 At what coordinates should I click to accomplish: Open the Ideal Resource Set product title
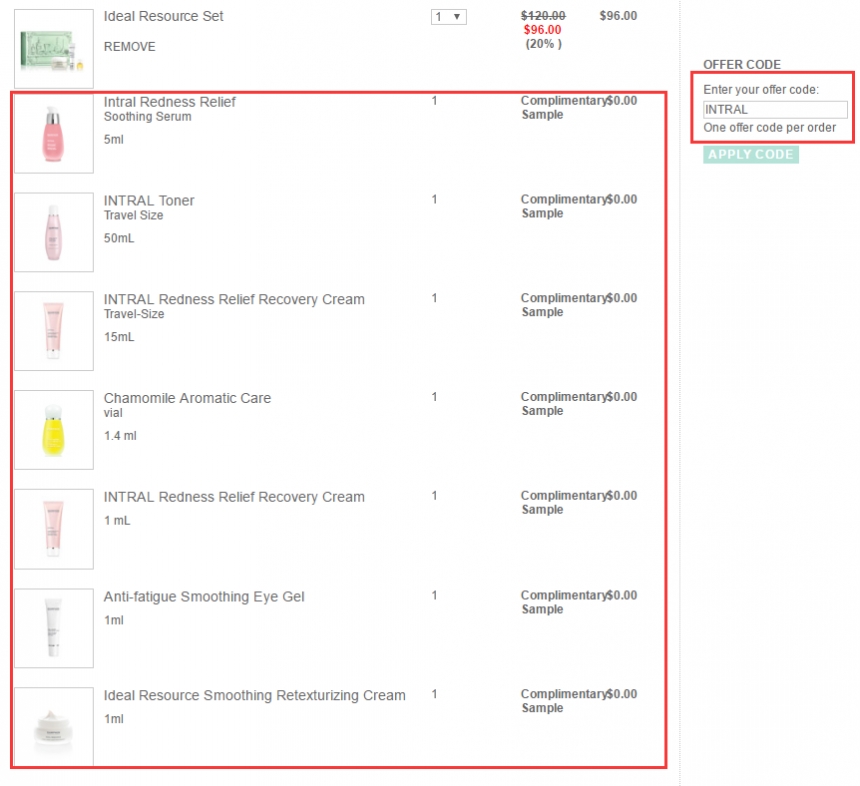(163, 16)
